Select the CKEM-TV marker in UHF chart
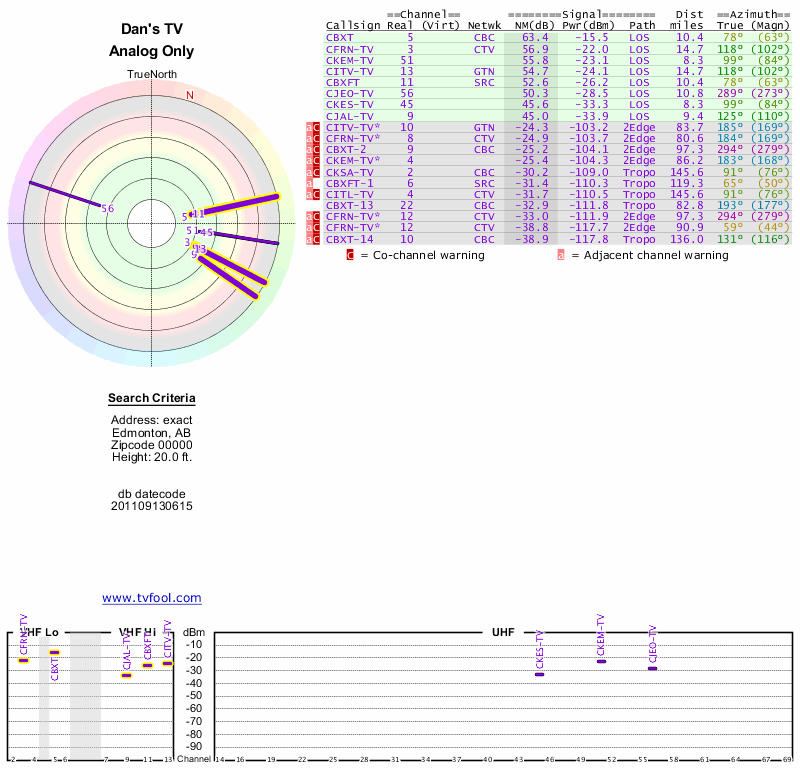Image resolution: width=800 pixels, height=768 pixels. click(x=601, y=662)
